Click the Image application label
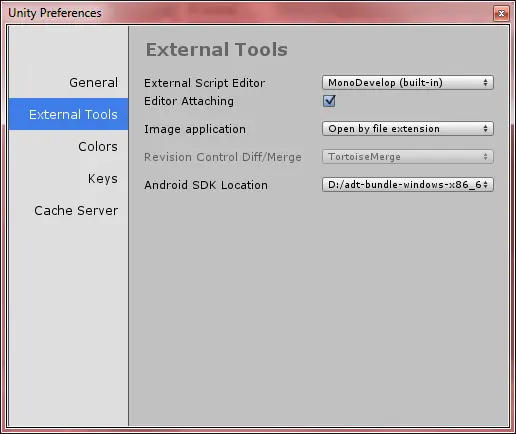This screenshot has height=434, width=516. (x=195, y=129)
